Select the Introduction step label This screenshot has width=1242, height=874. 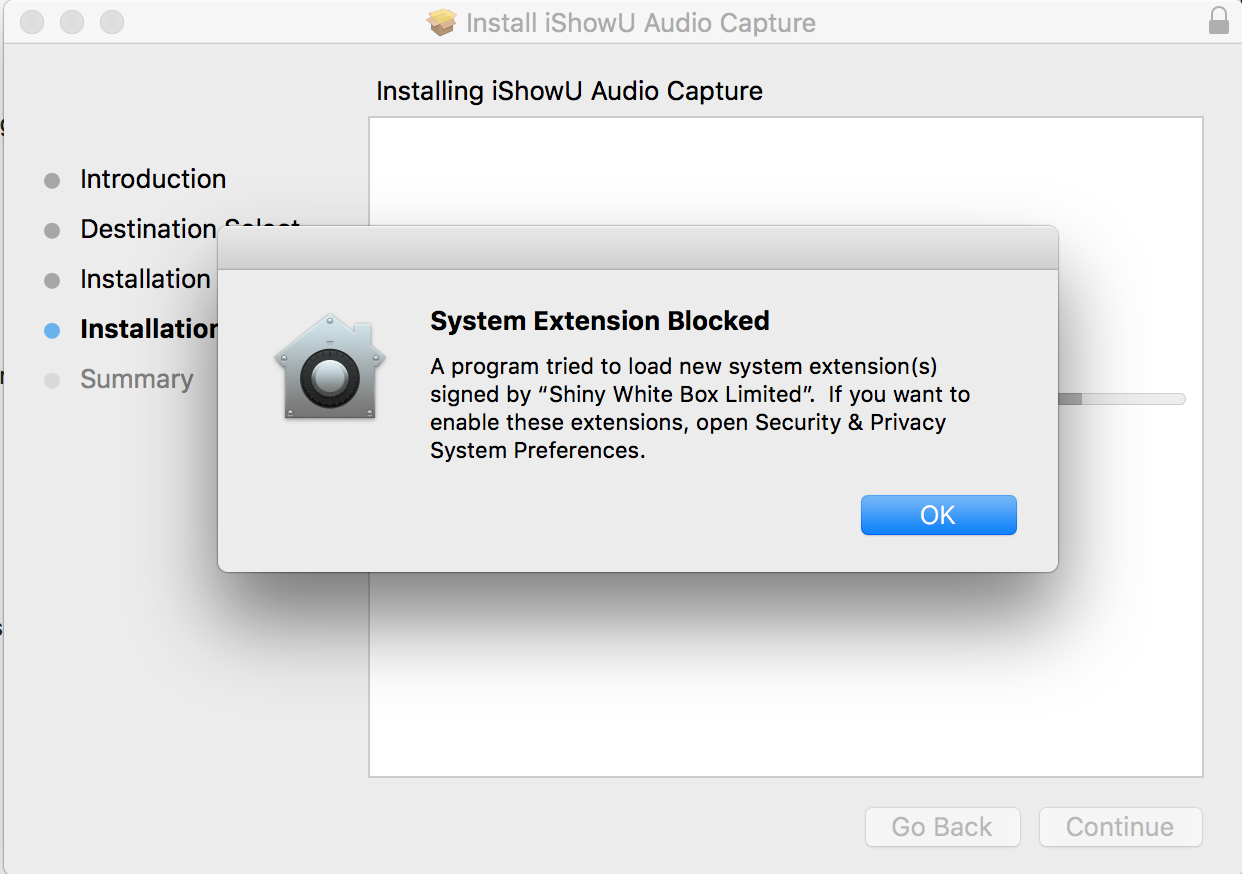[153, 179]
